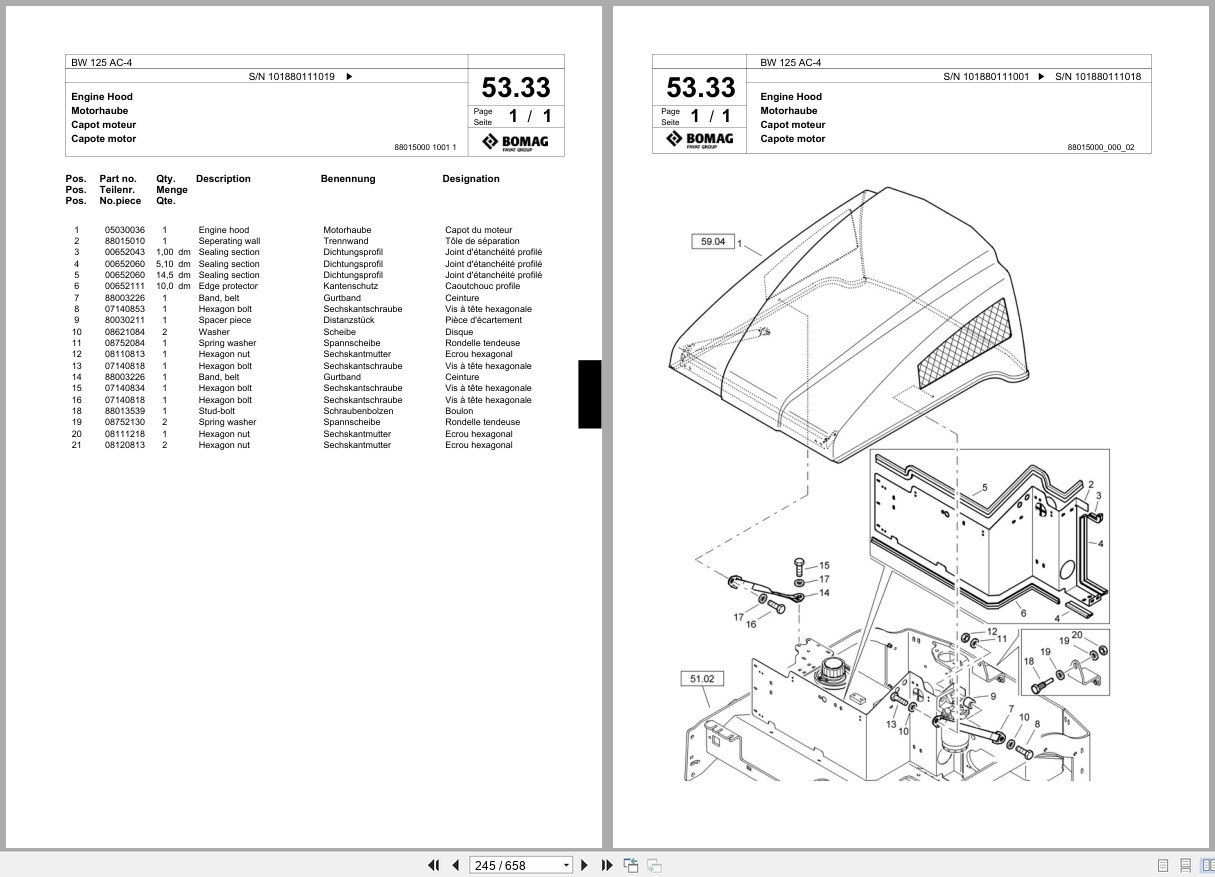
Task: Click 'Kantenschutz' German name
Action: click(349, 286)
